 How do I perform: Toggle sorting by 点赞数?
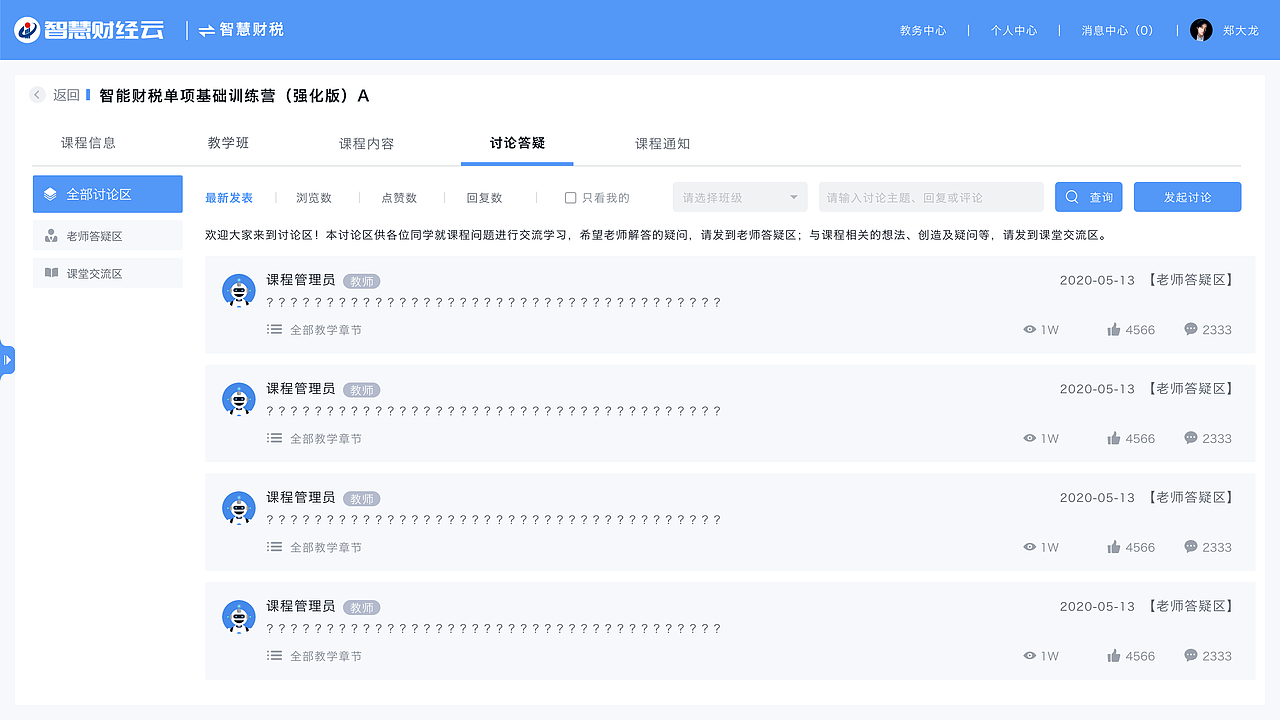[400, 197]
